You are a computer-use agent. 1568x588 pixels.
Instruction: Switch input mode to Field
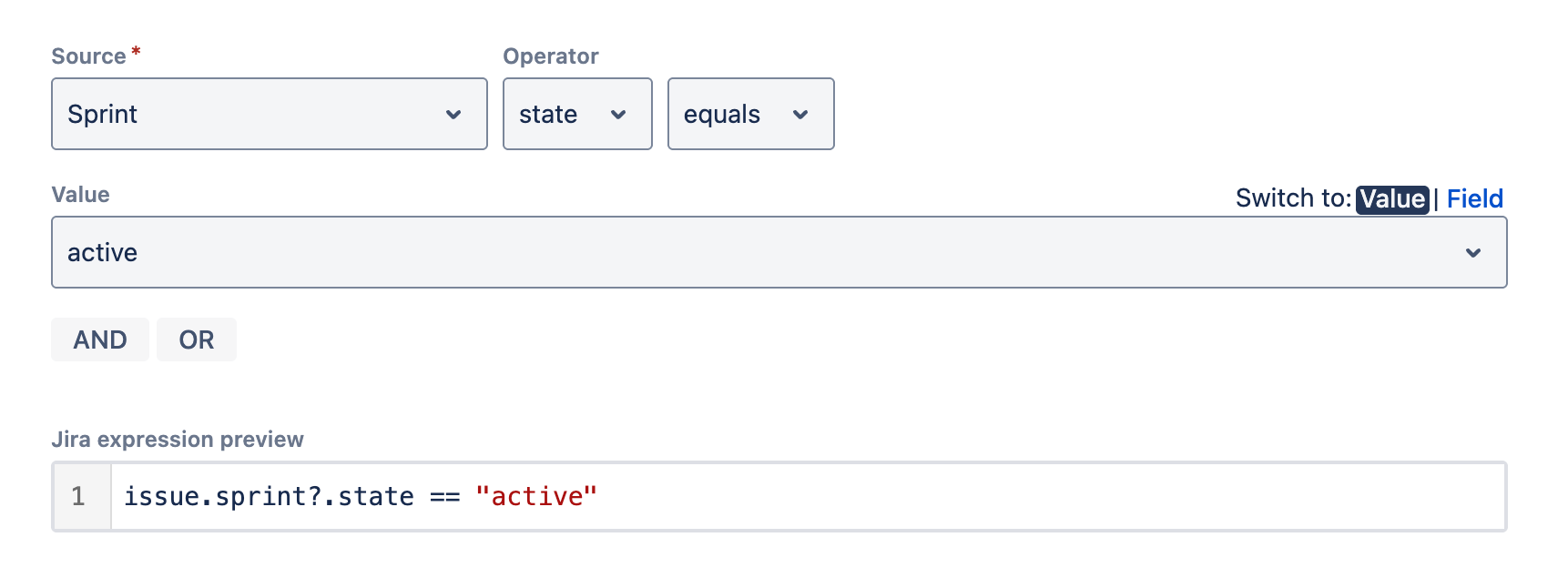[x=1473, y=198]
